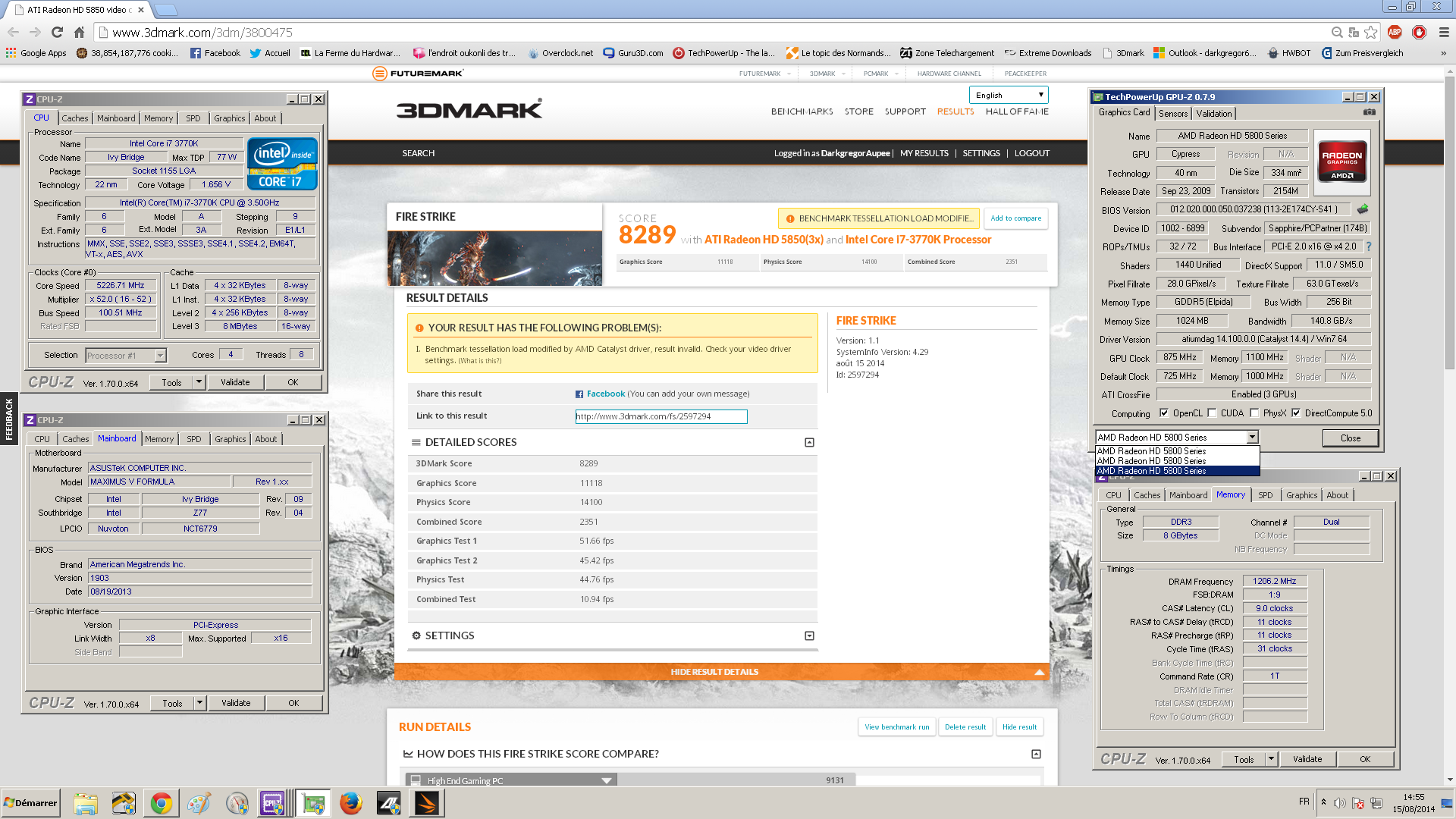Open Graphics tab in Mainboard CPU-Z window
1456x819 pixels.
point(231,439)
